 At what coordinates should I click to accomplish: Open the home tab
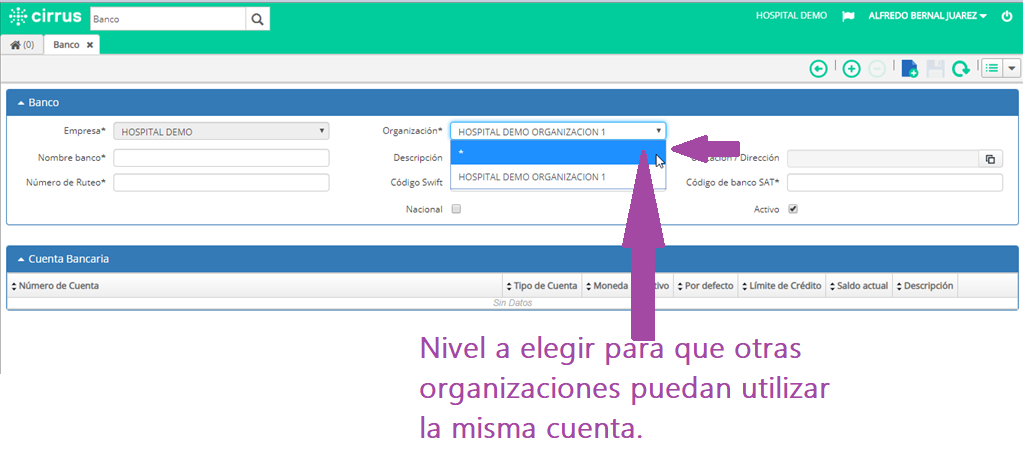point(22,45)
